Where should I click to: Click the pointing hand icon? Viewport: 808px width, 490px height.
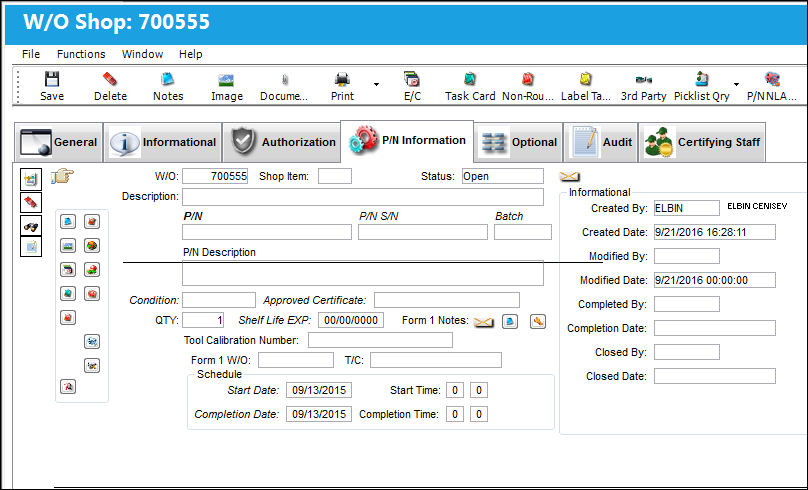coord(62,176)
